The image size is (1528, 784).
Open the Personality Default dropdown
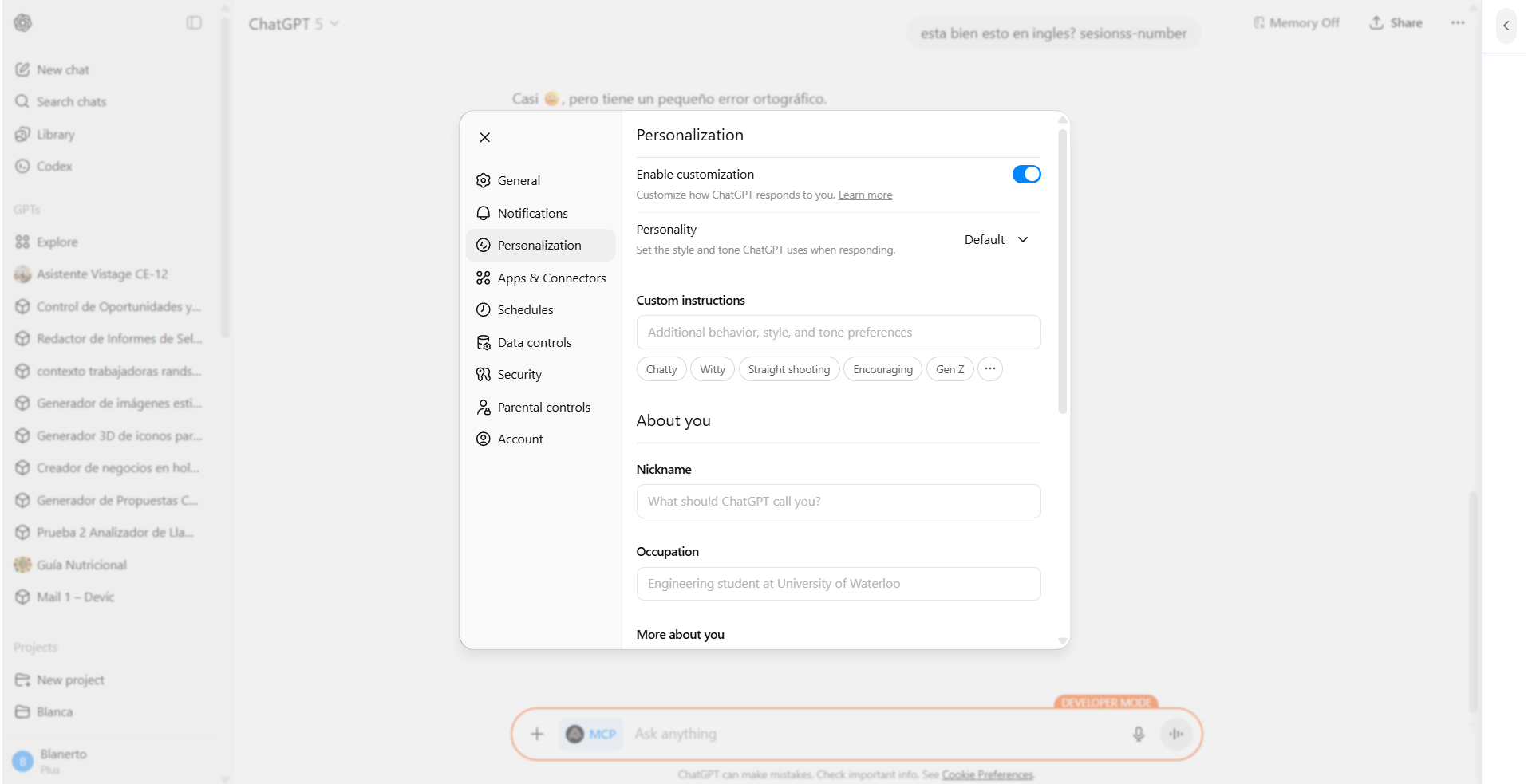996,239
